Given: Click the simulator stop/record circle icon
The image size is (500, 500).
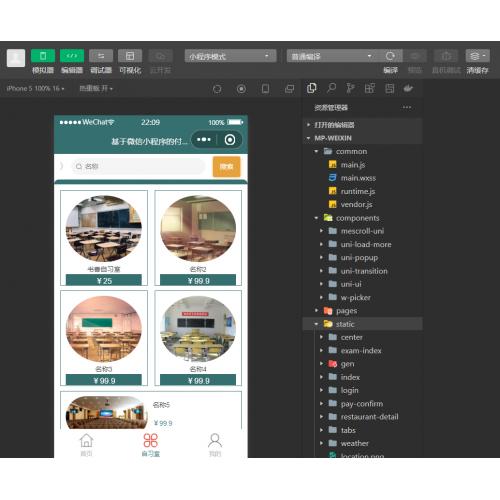Looking at the screenshot, I should (x=241, y=89).
